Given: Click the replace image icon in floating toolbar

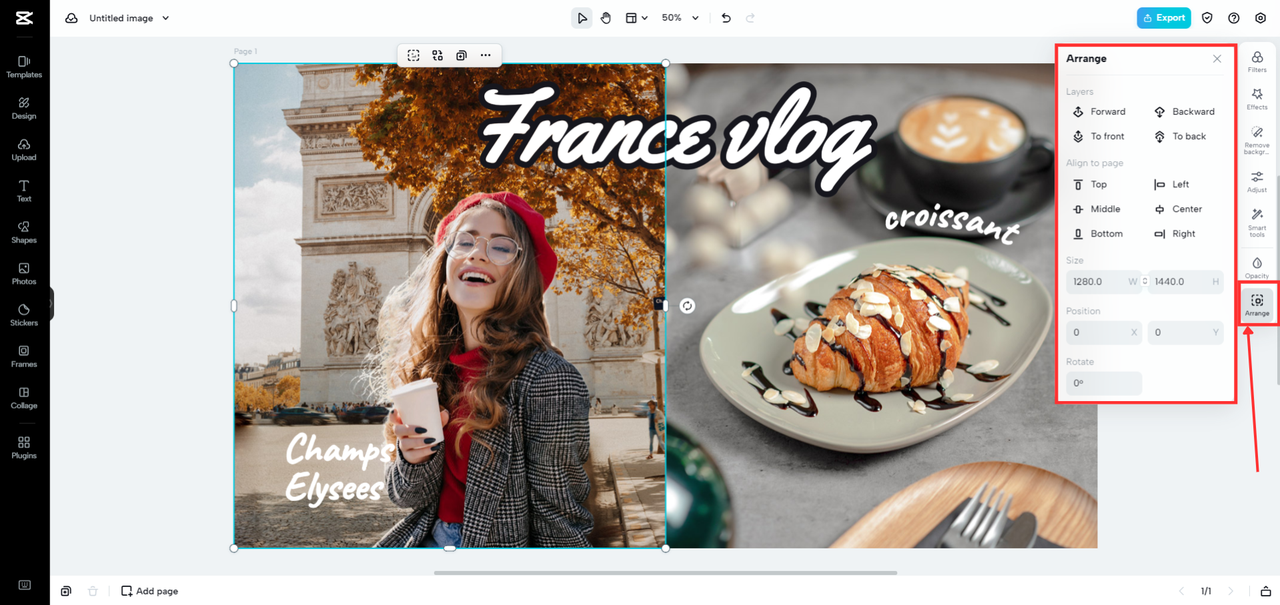Looking at the screenshot, I should (x=437, y=55).
